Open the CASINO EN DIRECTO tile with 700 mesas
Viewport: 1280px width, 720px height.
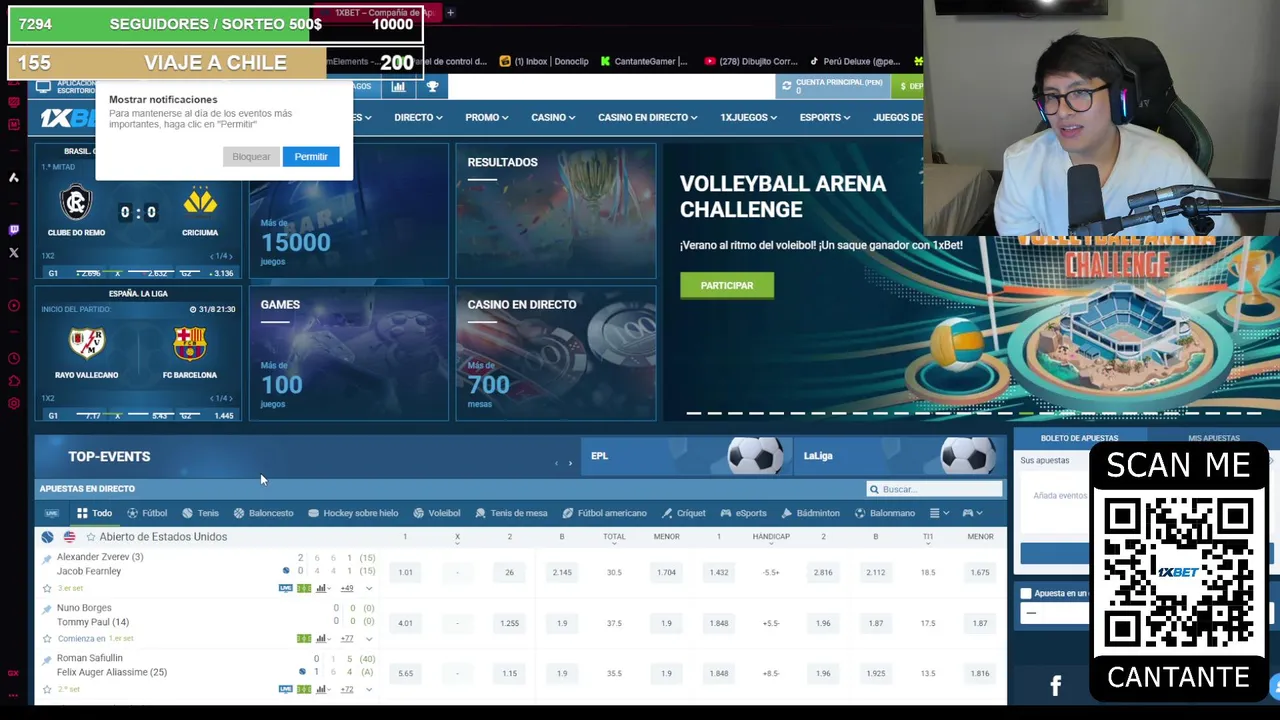(x=556, y=353)
